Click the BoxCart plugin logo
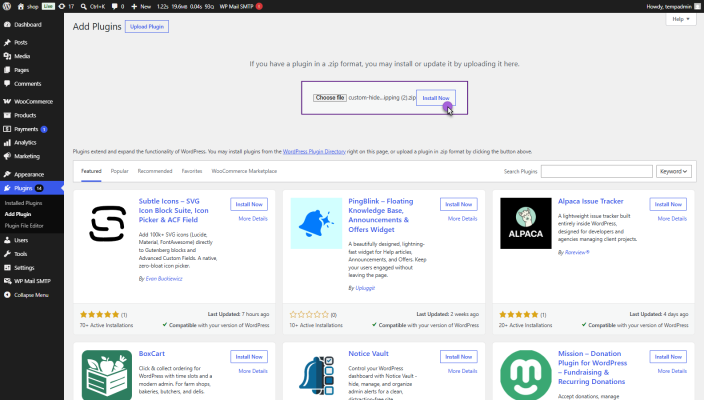Viewport: 704px width, 400px height. tap(107, 375)
